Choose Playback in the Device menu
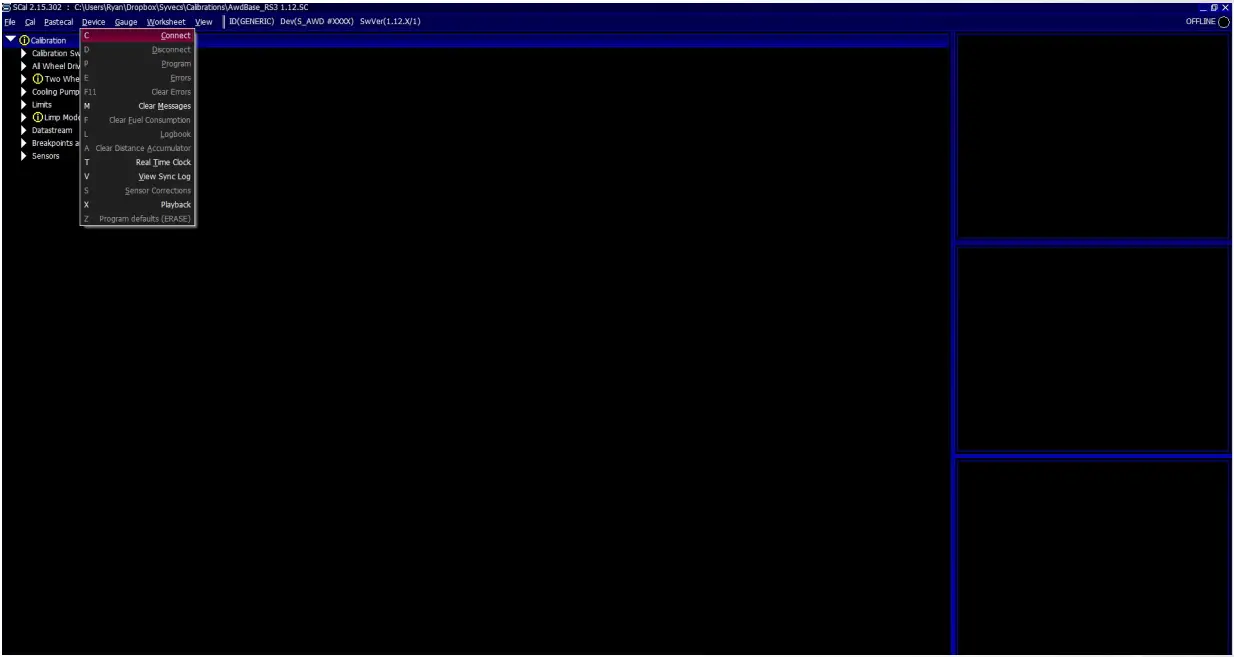This screenshot has width=1234, height=657. tap(137, 204)
